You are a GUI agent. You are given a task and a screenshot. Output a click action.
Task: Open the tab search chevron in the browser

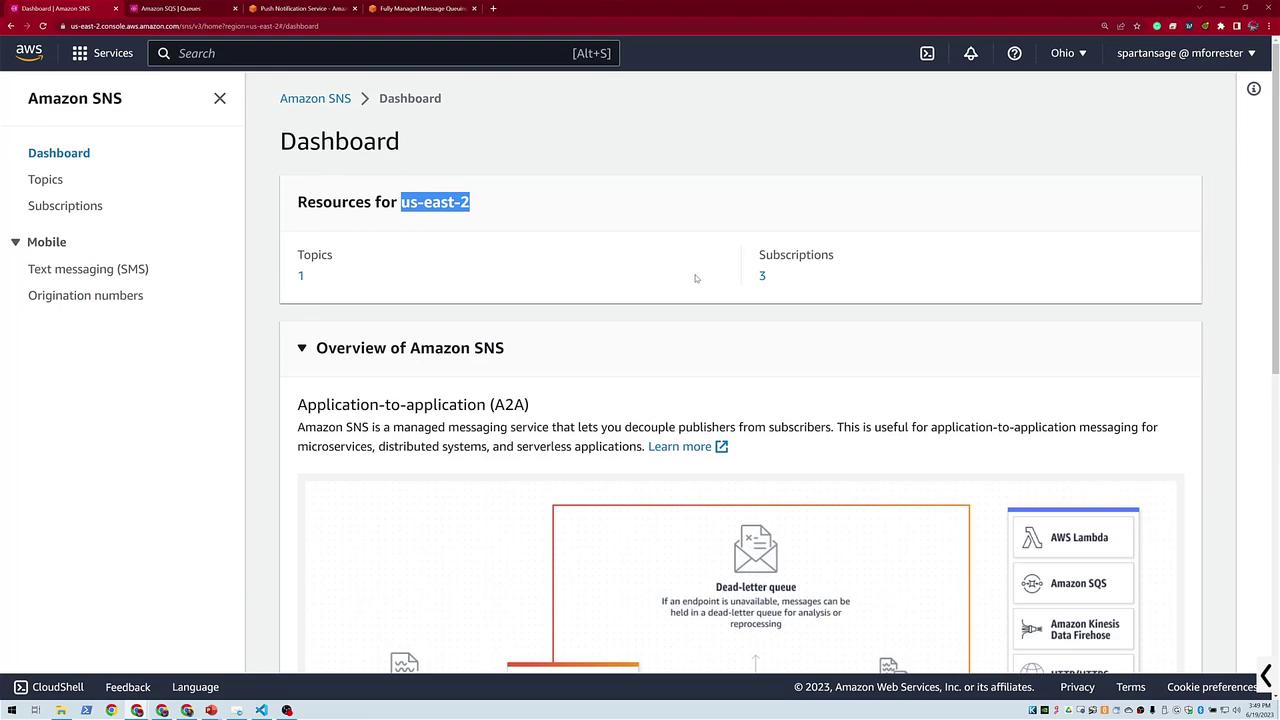click(x=1199, y=8)
